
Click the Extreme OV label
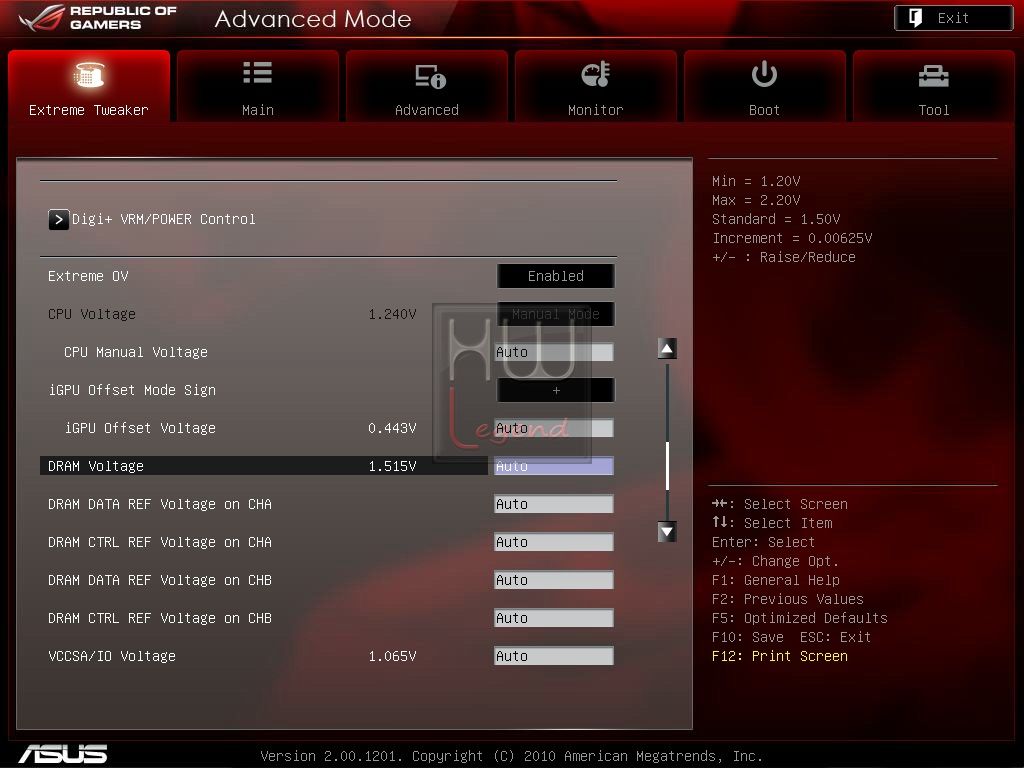(88, 276)
